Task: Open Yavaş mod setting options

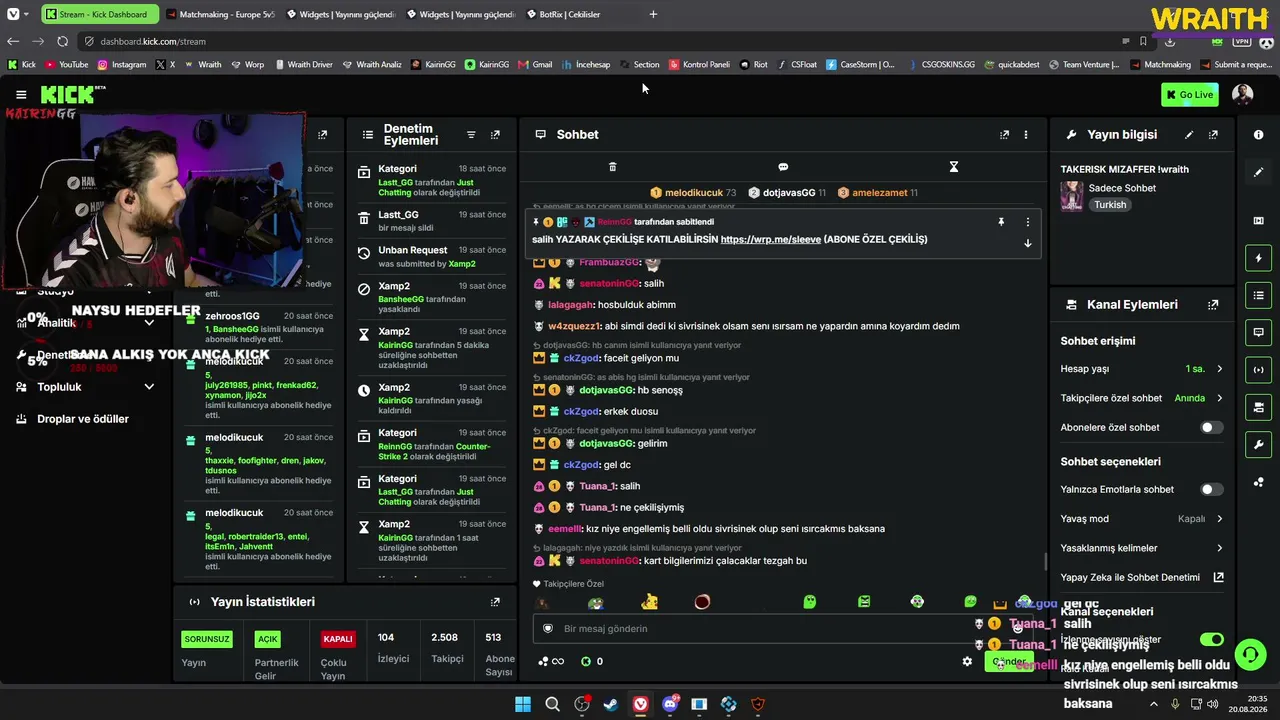Action: tap(1142, 519)
